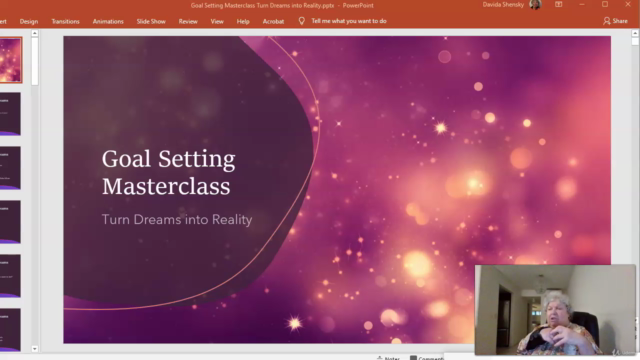Switch to the Animations tab

108,21
